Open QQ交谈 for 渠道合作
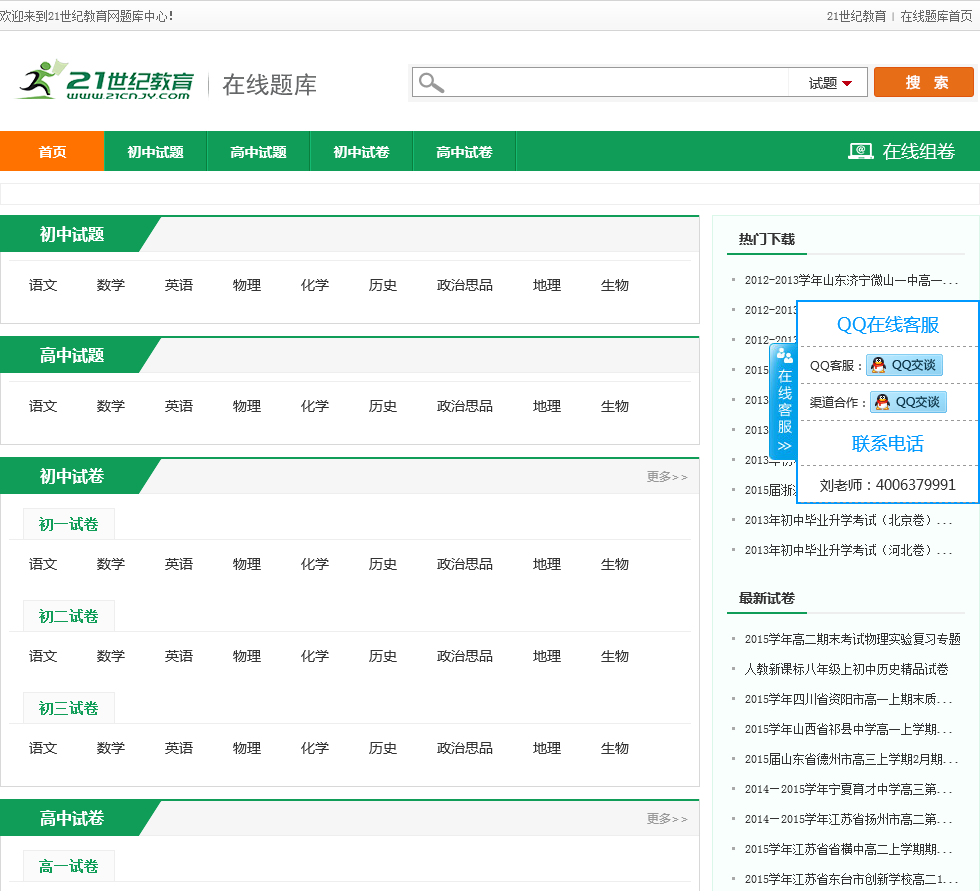This screenshot has width=980, height=891. (x=907, y=402)
